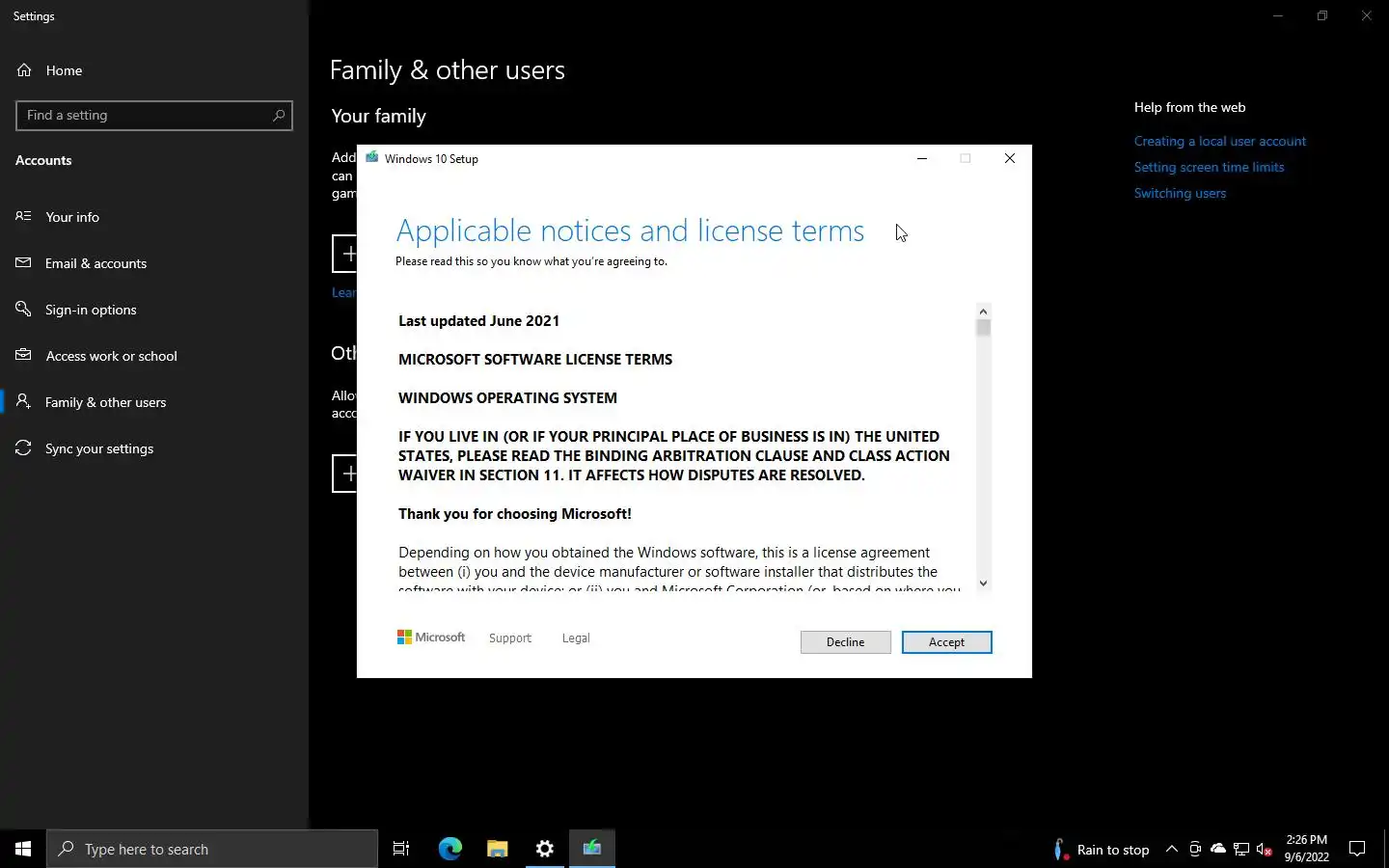This screenshot has height=868, width=1389.
Task: Click the Windows Setup taskbar icon
Action: point(592,849)
